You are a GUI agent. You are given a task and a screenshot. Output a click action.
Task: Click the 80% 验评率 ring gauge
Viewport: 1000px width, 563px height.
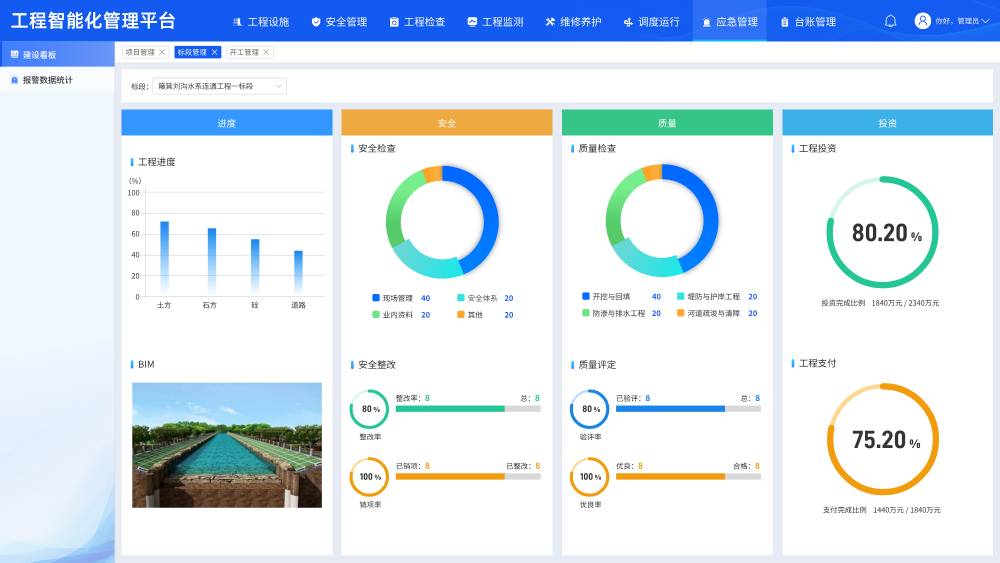[x=589, y=409]
